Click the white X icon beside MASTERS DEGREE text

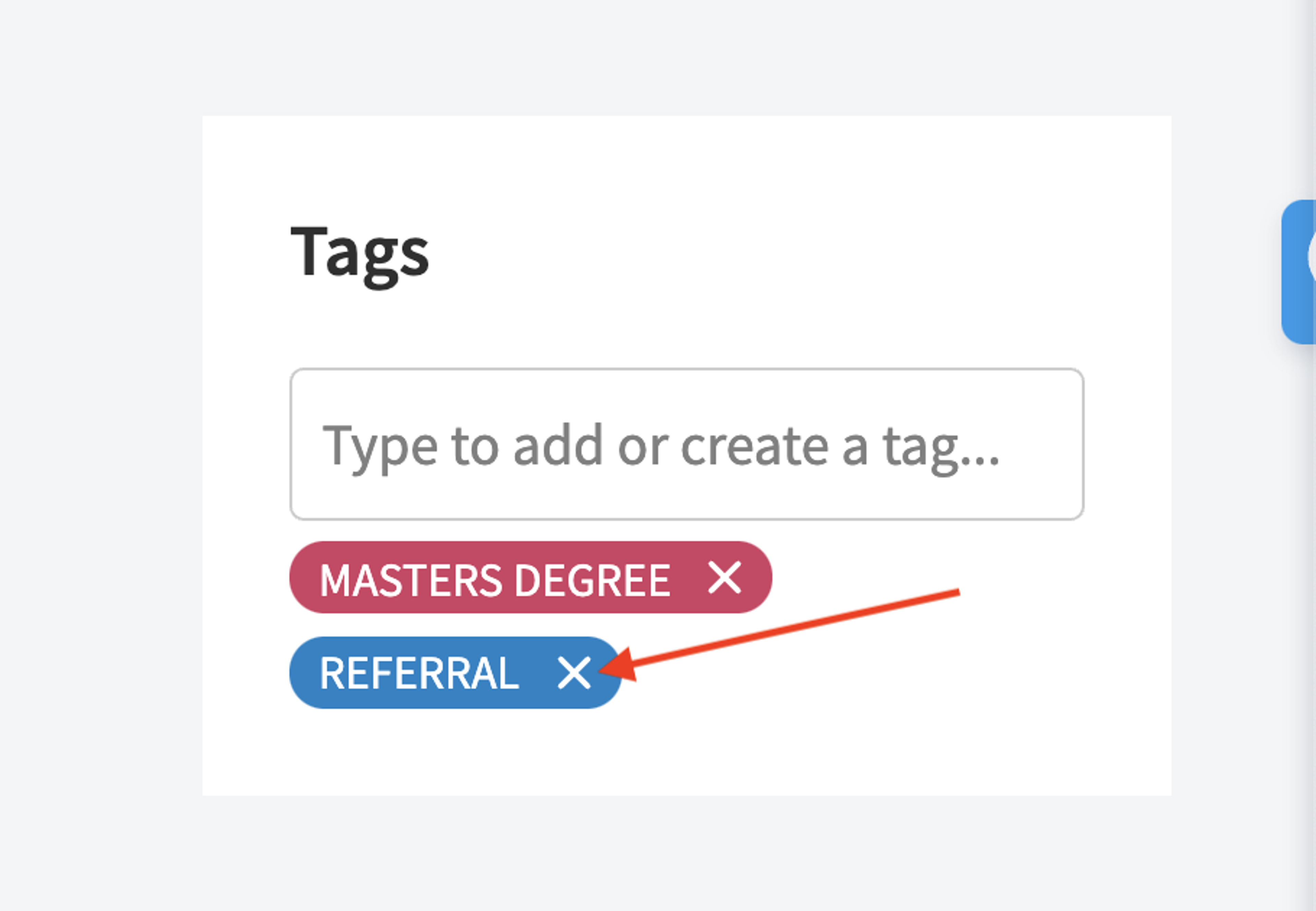pos(724,577)
